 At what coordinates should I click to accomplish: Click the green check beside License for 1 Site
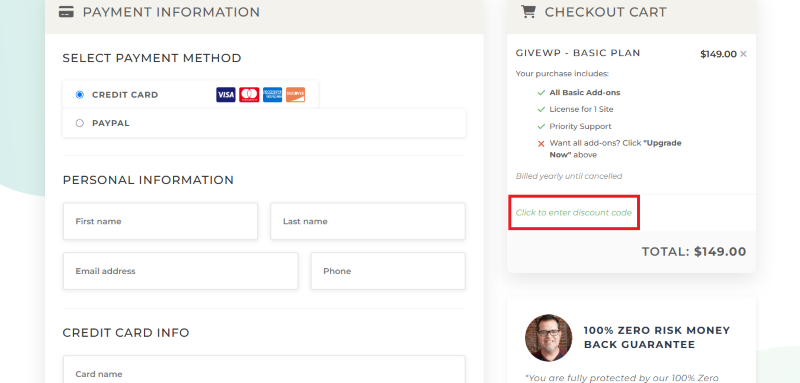(x=541, y=110)
